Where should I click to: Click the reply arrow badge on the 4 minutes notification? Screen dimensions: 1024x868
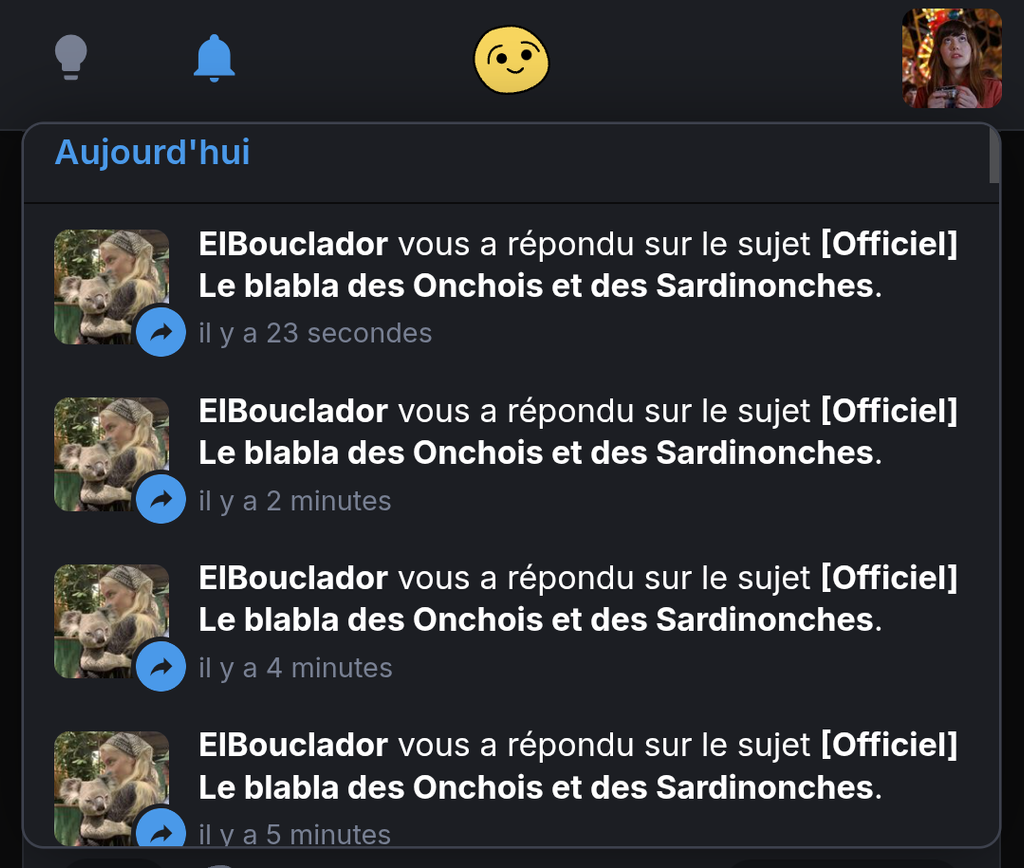[161, 666]
